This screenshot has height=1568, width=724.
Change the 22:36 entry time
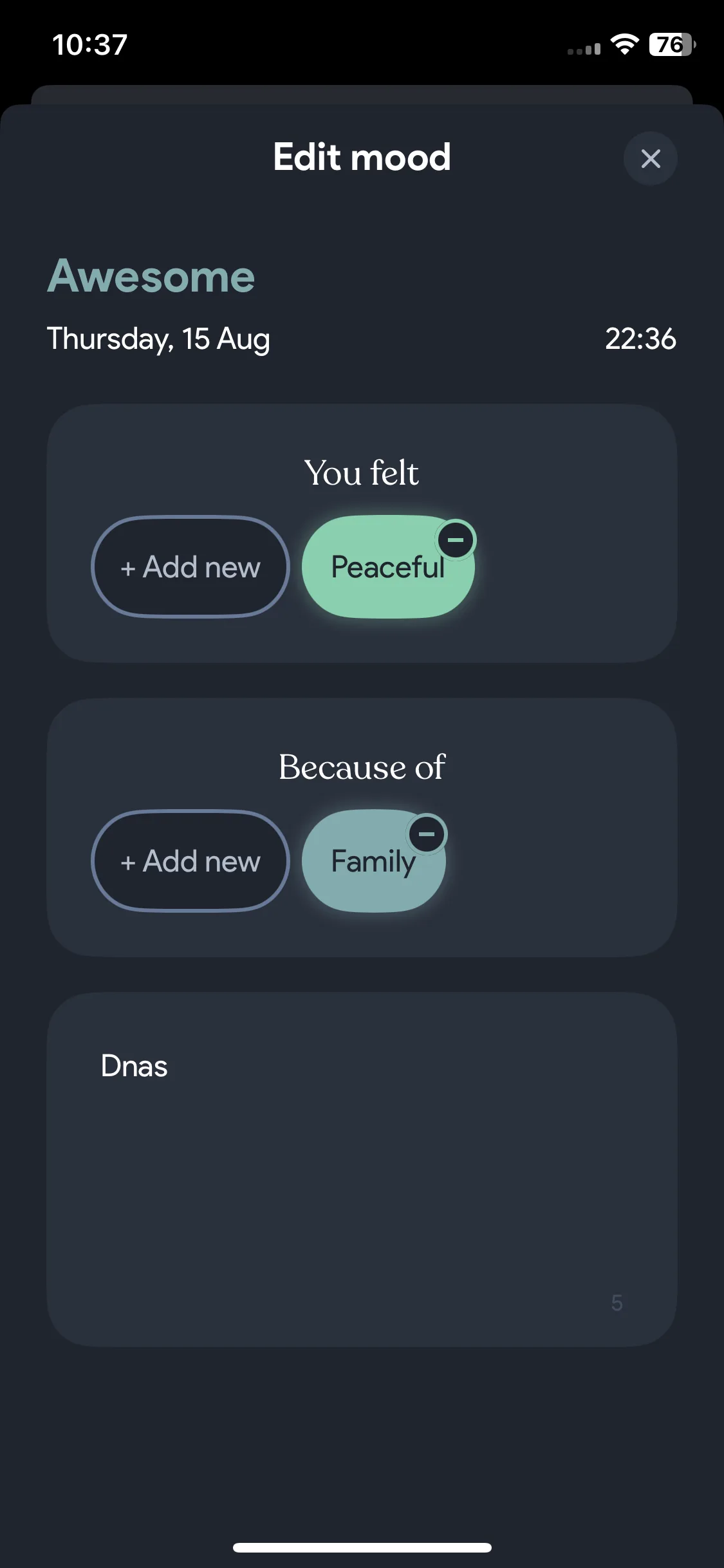click(x=640, y=339)
